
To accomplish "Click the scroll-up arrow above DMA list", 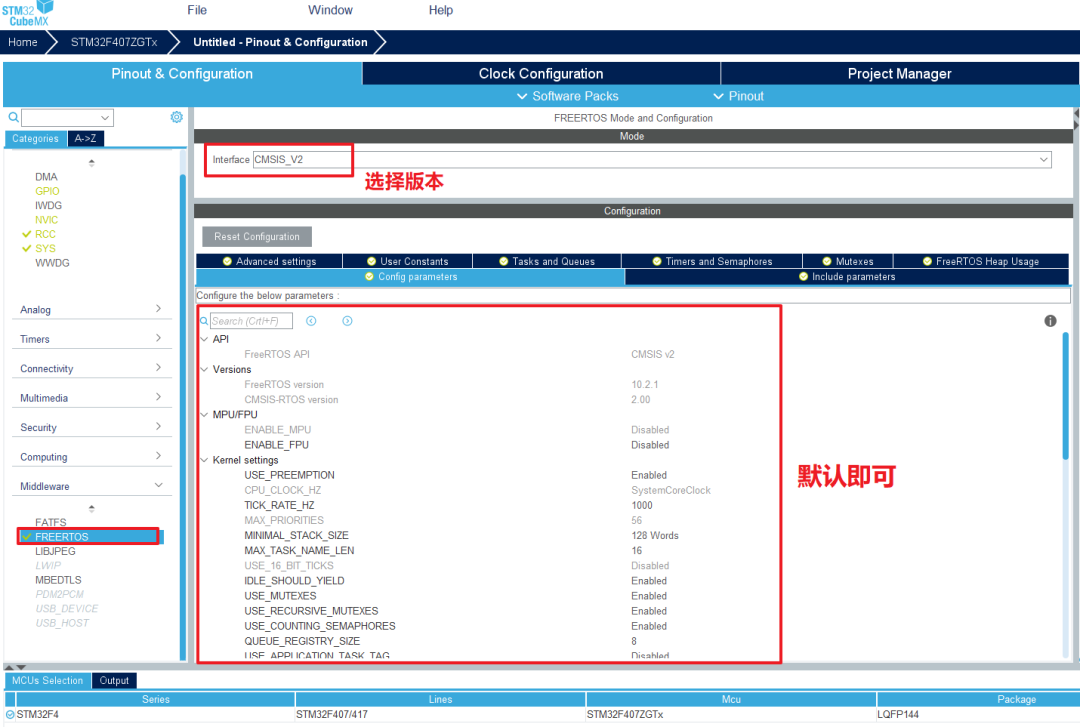I will pyautogui.click(x=92, y=163).
